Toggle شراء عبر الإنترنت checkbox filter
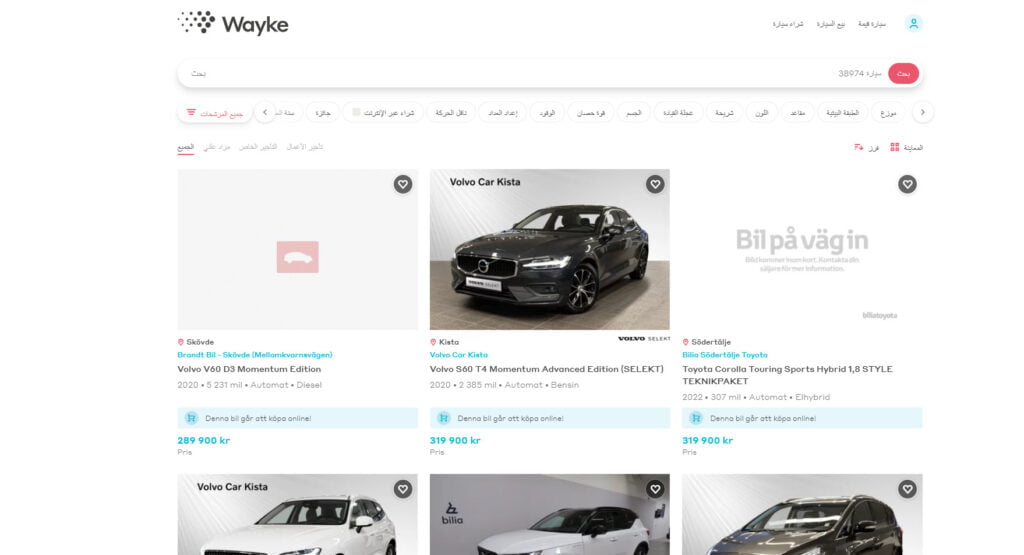The image size is (1024, 555). pyautogui.click(x=356, y=112)
